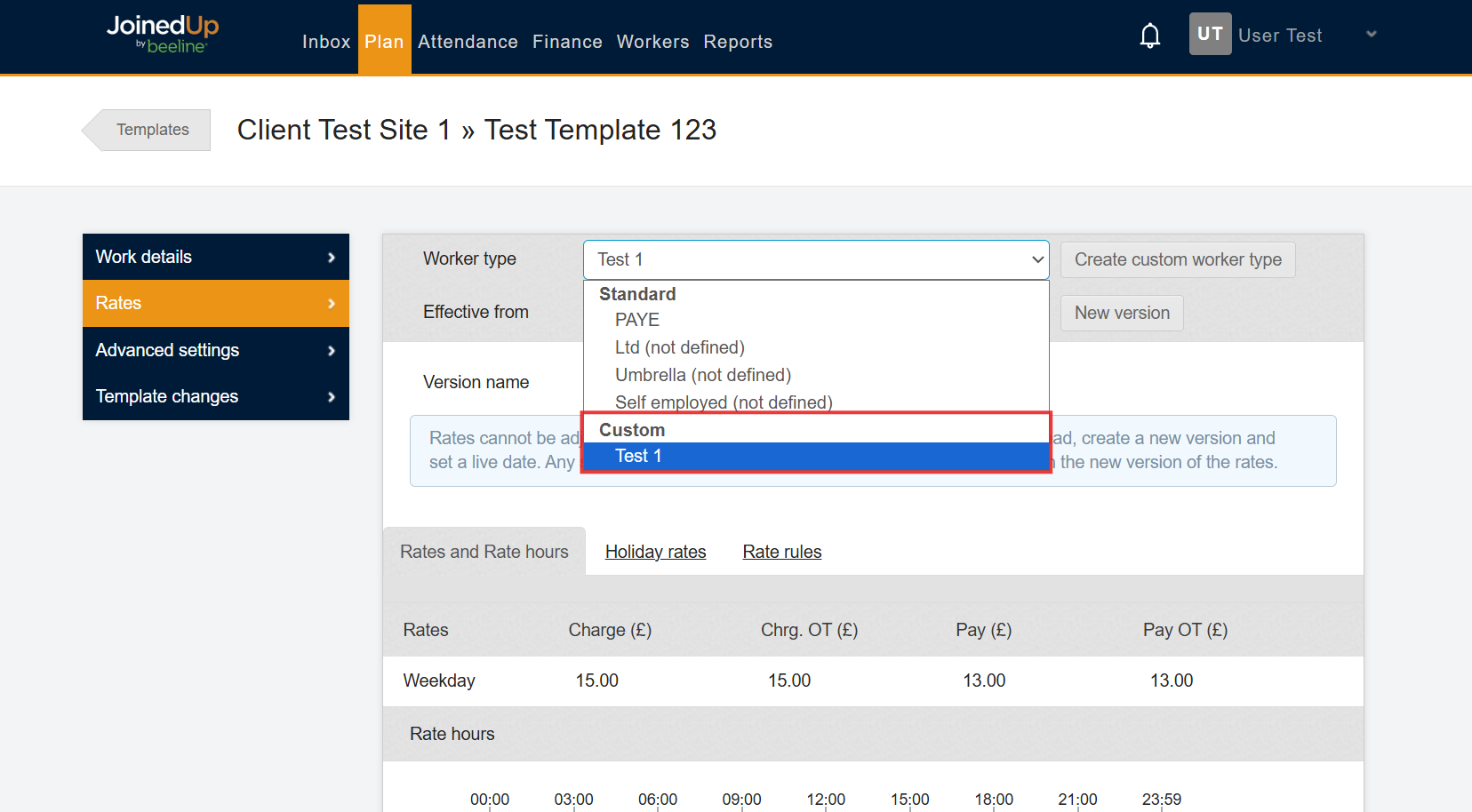Open the Workers menu
The image size is (1472, 812).
click(x=652, y=42)
